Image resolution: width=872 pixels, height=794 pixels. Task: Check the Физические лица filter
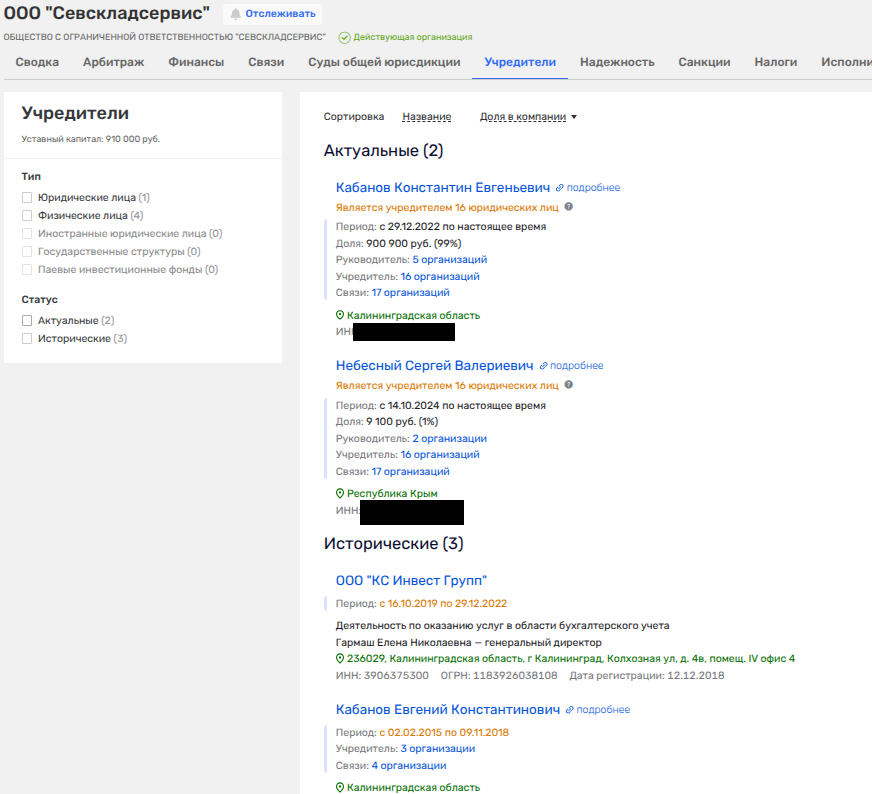coord(28,215)
